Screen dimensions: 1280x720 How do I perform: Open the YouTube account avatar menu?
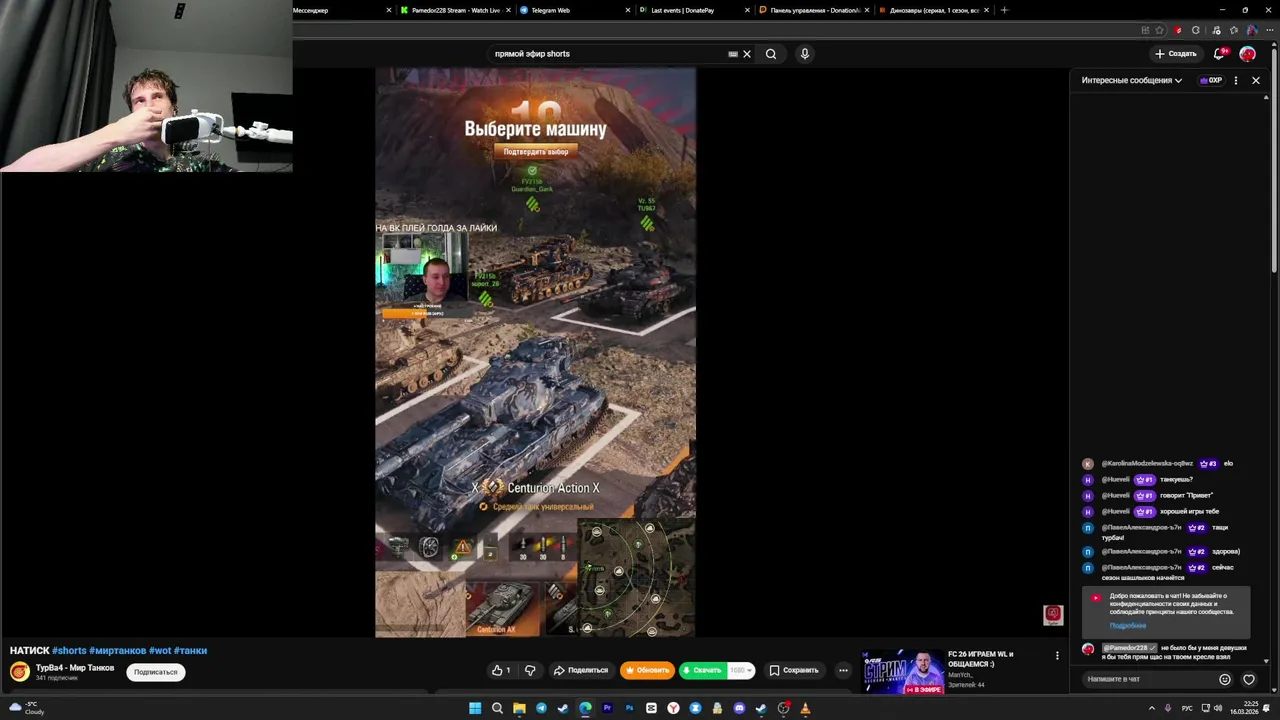pyautogui.click(x=1247, y=54)
